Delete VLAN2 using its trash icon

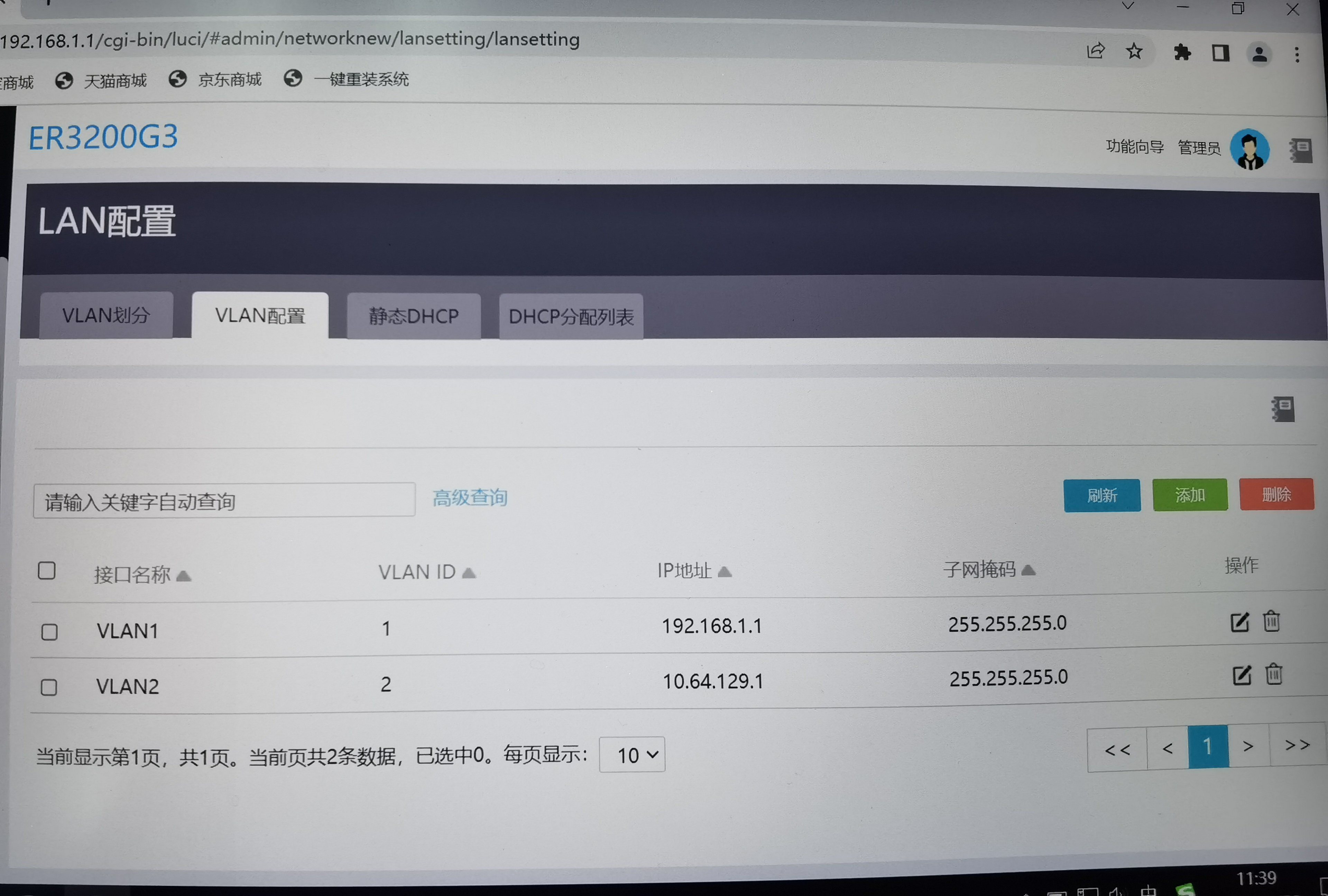coord(1274,674)
